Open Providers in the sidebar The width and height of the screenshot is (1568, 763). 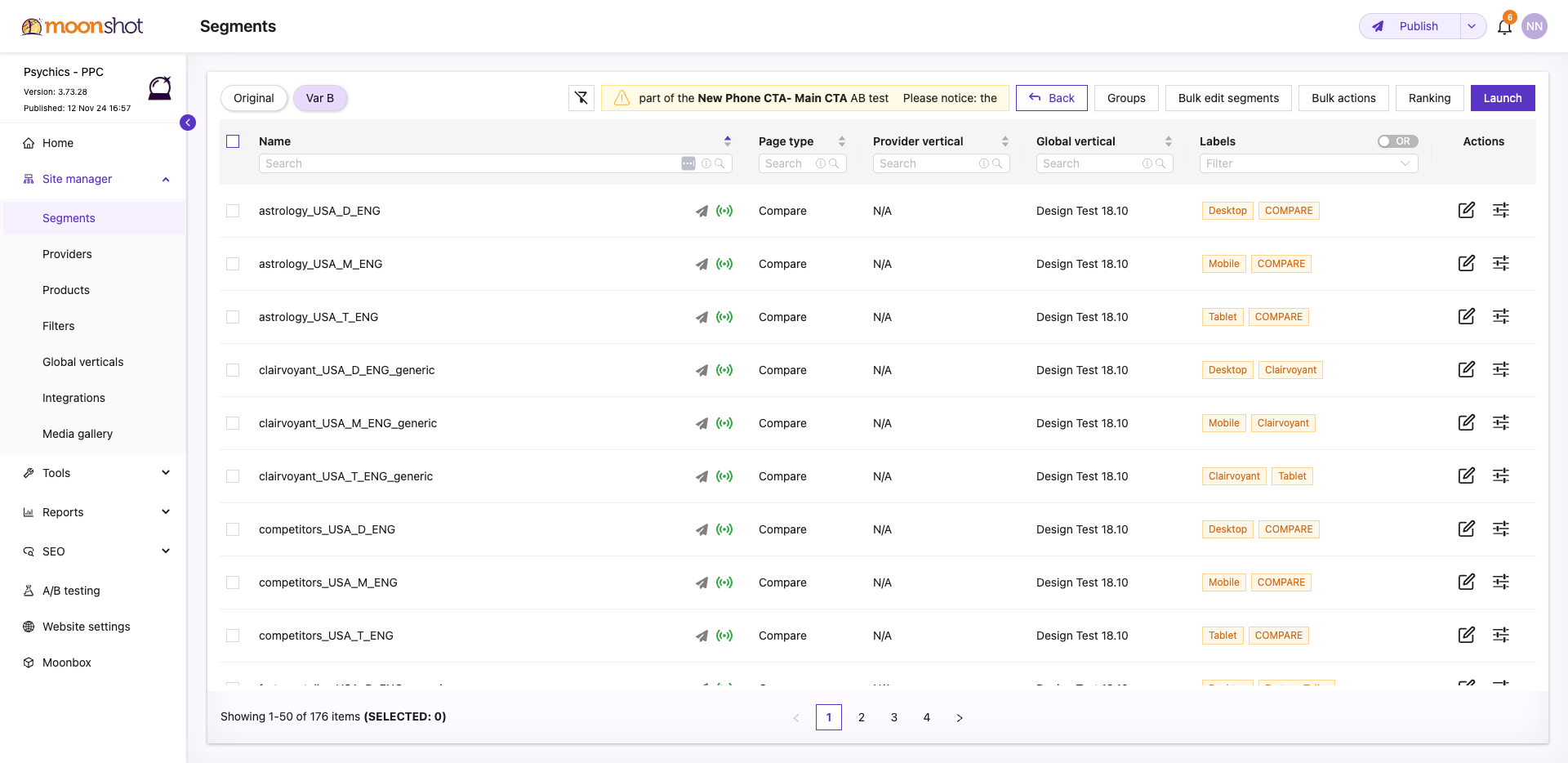(x=67, y=254)
